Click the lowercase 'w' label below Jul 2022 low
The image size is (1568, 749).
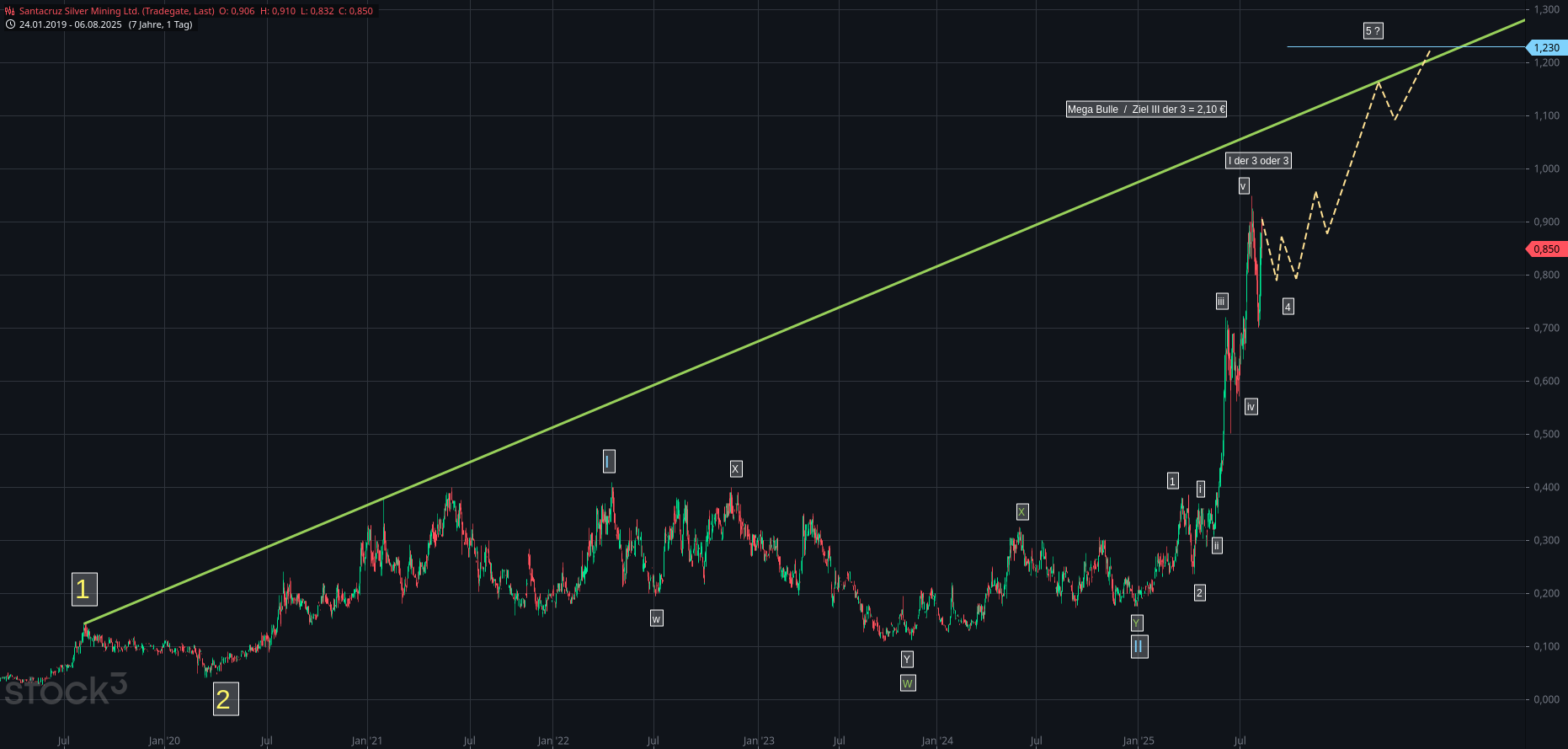657,618
